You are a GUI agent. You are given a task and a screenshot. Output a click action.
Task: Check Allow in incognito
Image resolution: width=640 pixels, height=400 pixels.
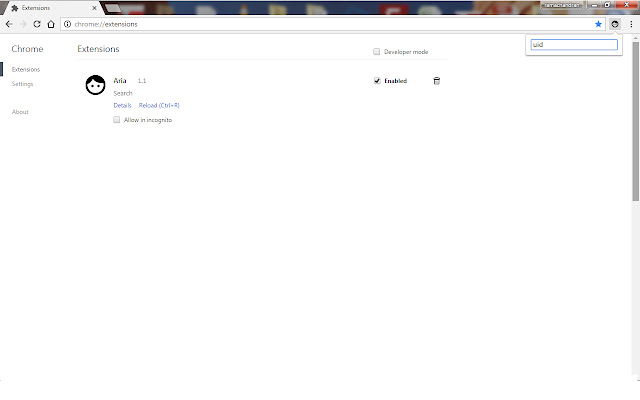pos(116,120)
